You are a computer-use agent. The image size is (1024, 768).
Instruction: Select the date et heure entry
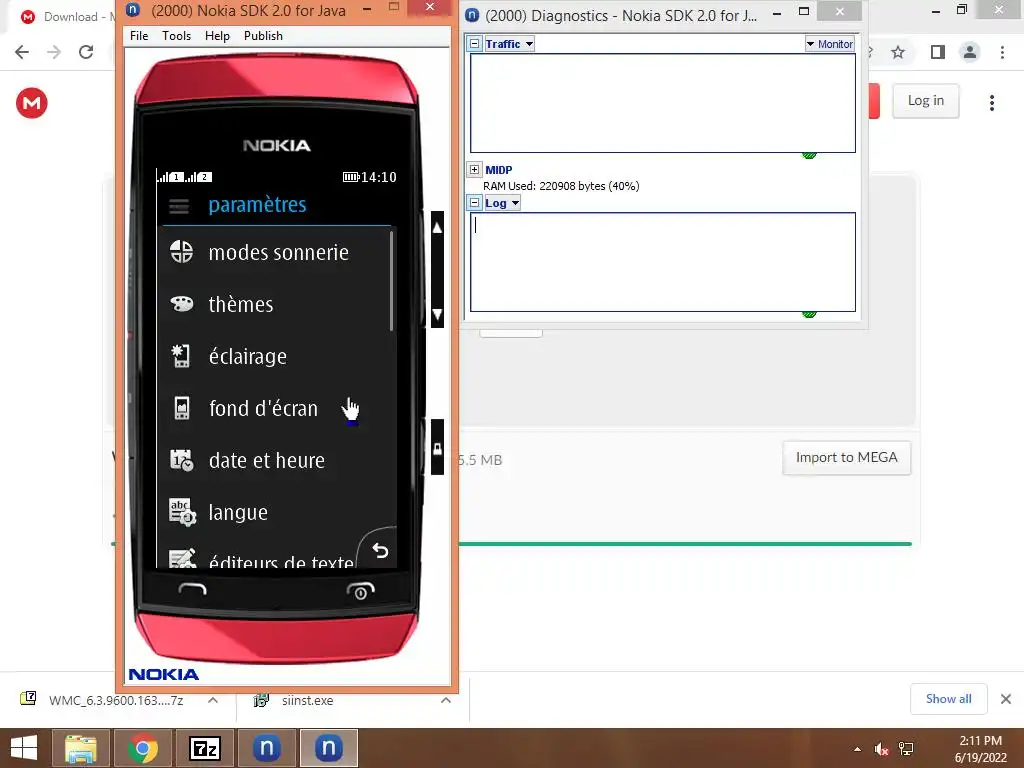274,460
